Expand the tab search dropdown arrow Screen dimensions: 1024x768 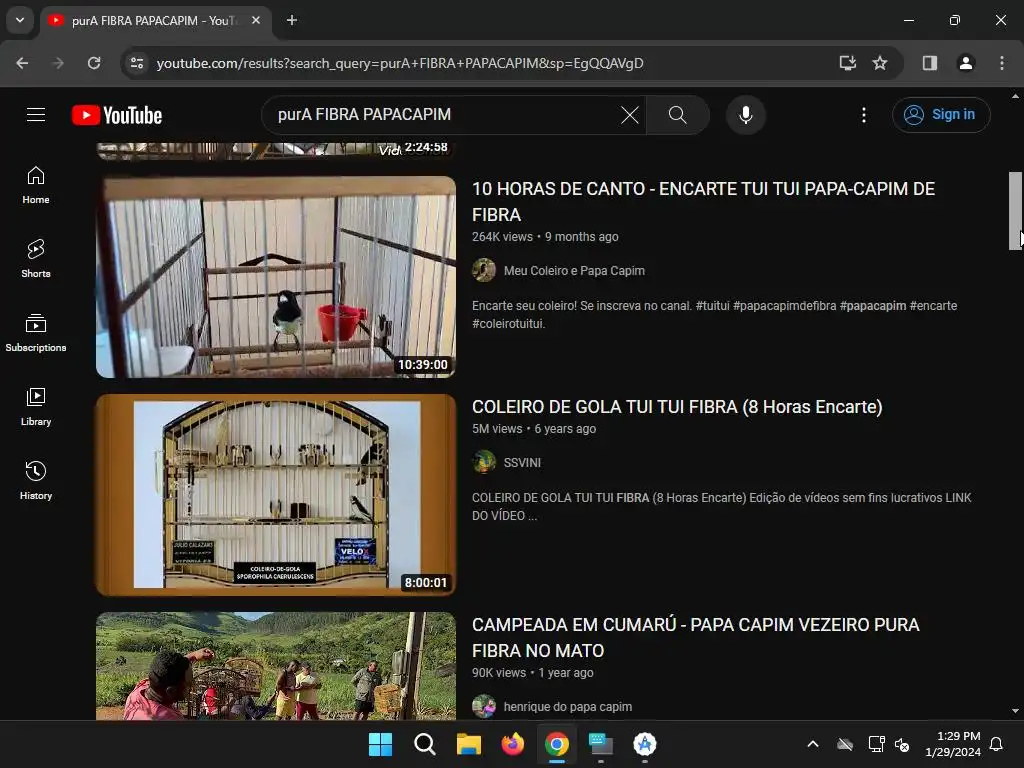tap(20, 20)
